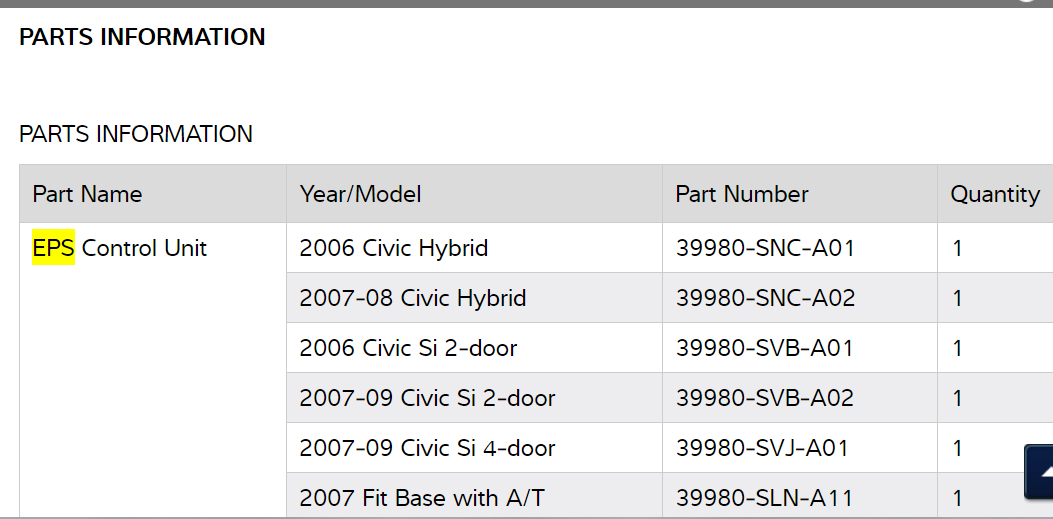Click the 2007-09 Civic Si 2-door cell
1053x519 pixels.
click(x=427, y=398)
